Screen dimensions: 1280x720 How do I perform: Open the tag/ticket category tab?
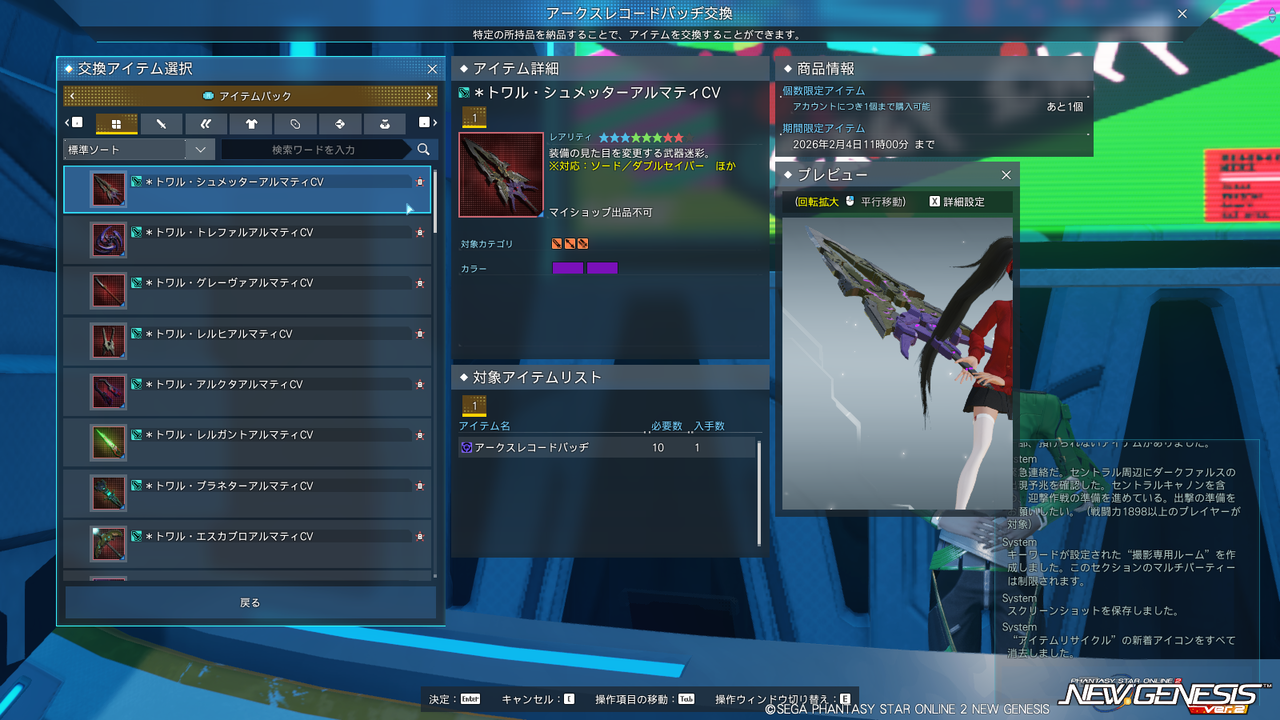coord(295,124)
